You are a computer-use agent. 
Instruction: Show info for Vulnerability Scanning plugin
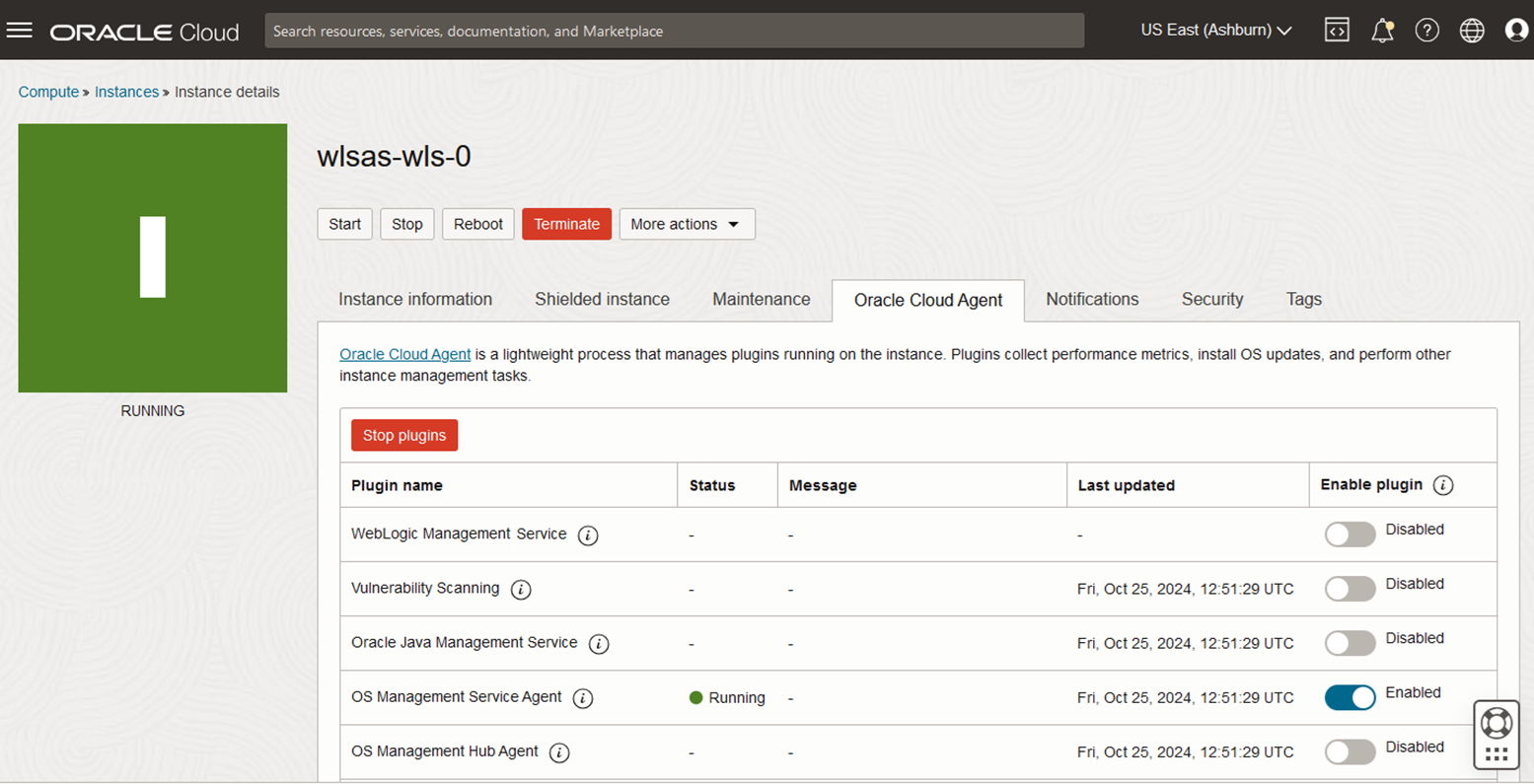click(521, 590)
